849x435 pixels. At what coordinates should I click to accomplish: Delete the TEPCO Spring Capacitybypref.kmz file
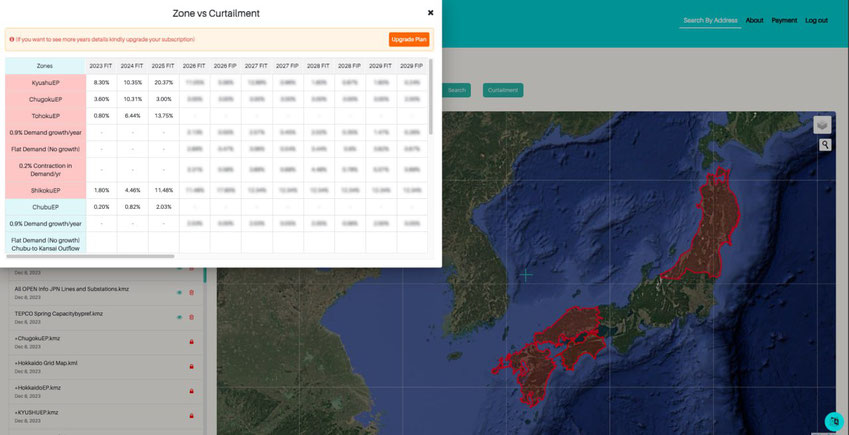point(191,317)
